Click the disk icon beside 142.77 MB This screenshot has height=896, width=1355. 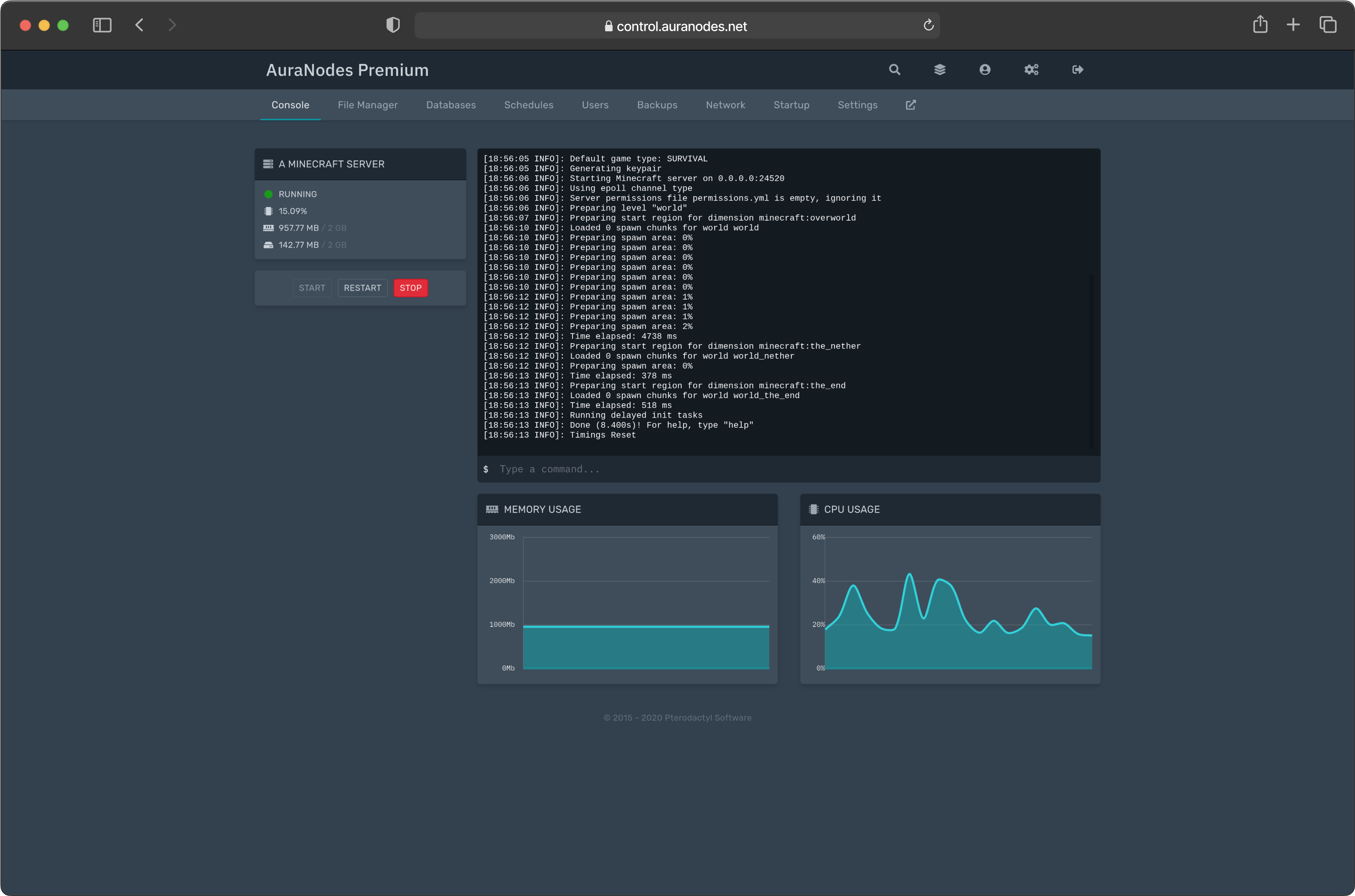click(268, 245)
